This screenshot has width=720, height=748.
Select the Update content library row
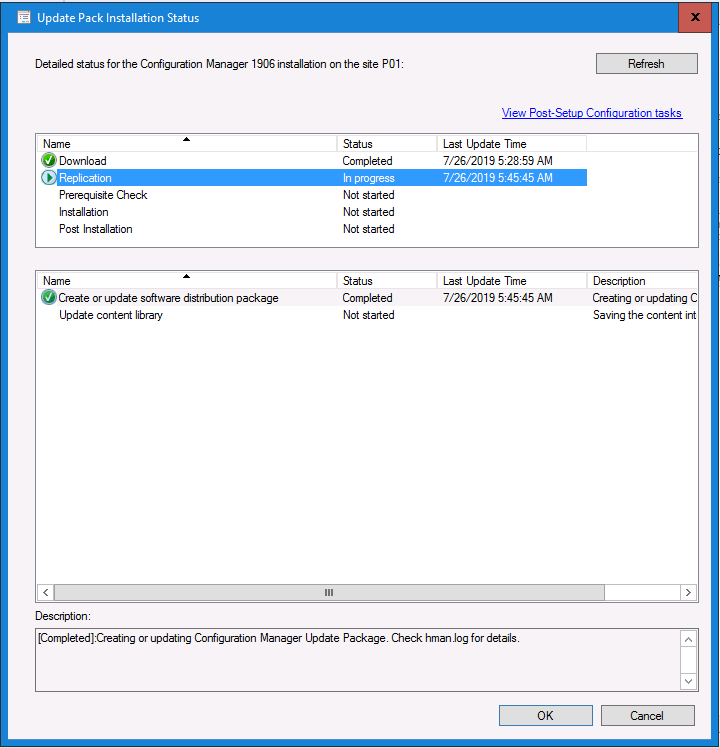tap(367, 315)
